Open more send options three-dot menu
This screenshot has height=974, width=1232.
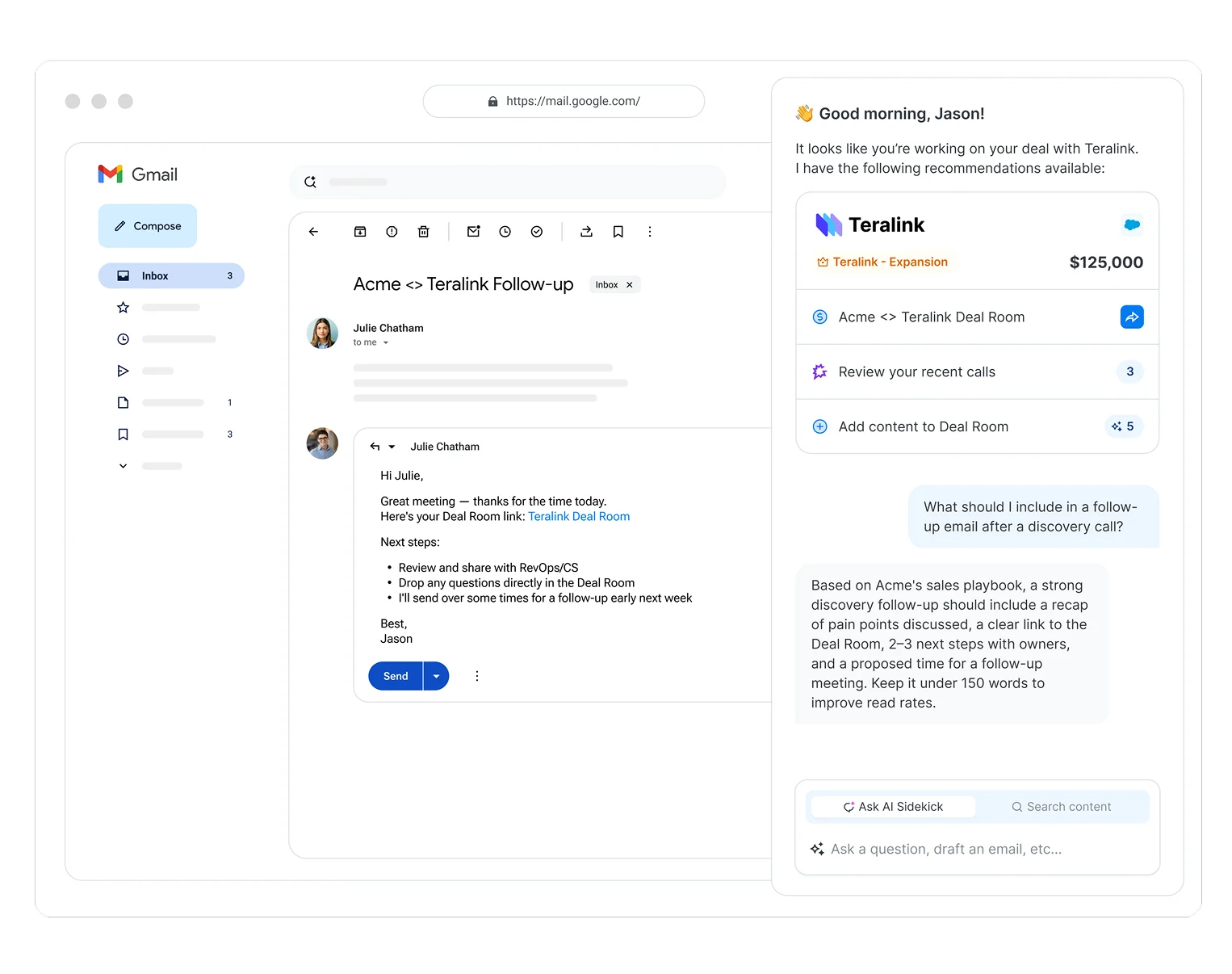coord(477,676)
